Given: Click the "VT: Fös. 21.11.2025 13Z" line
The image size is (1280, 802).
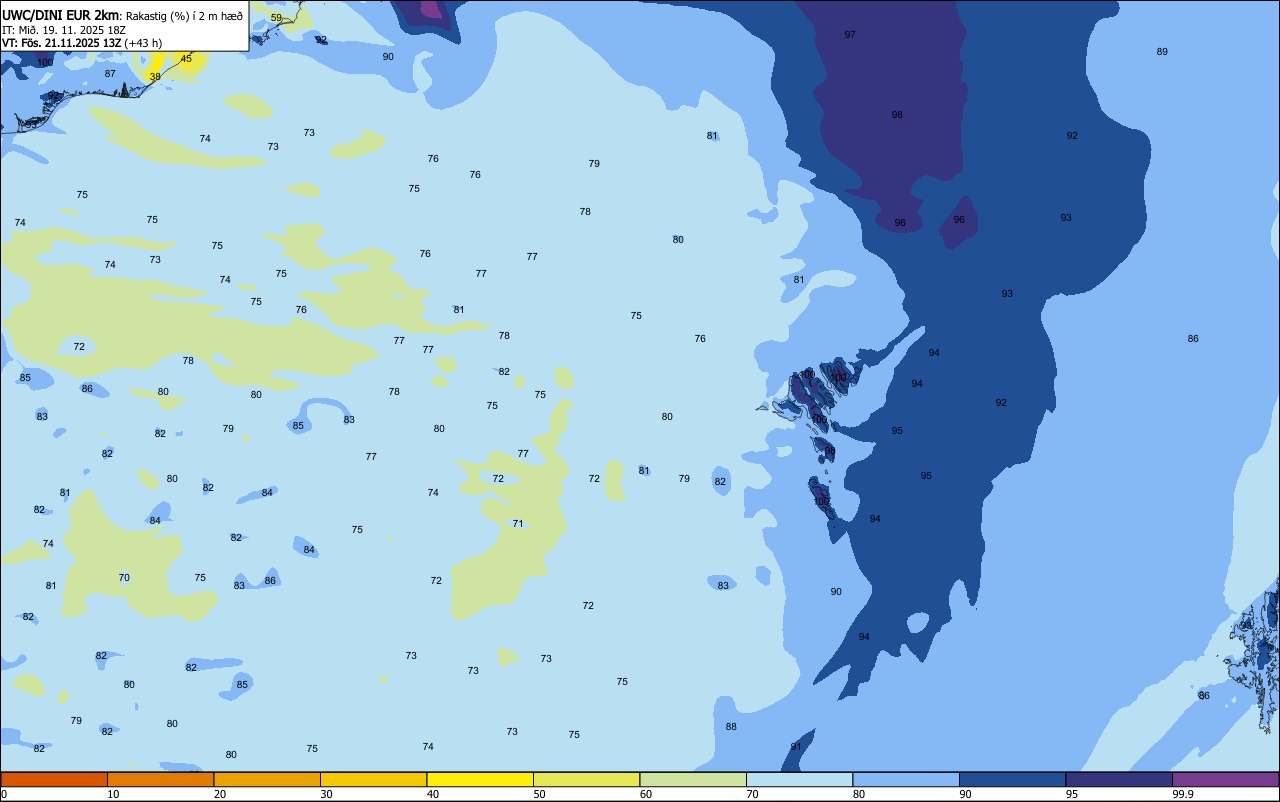Looking at the screenshot, I should click(62, 43).
